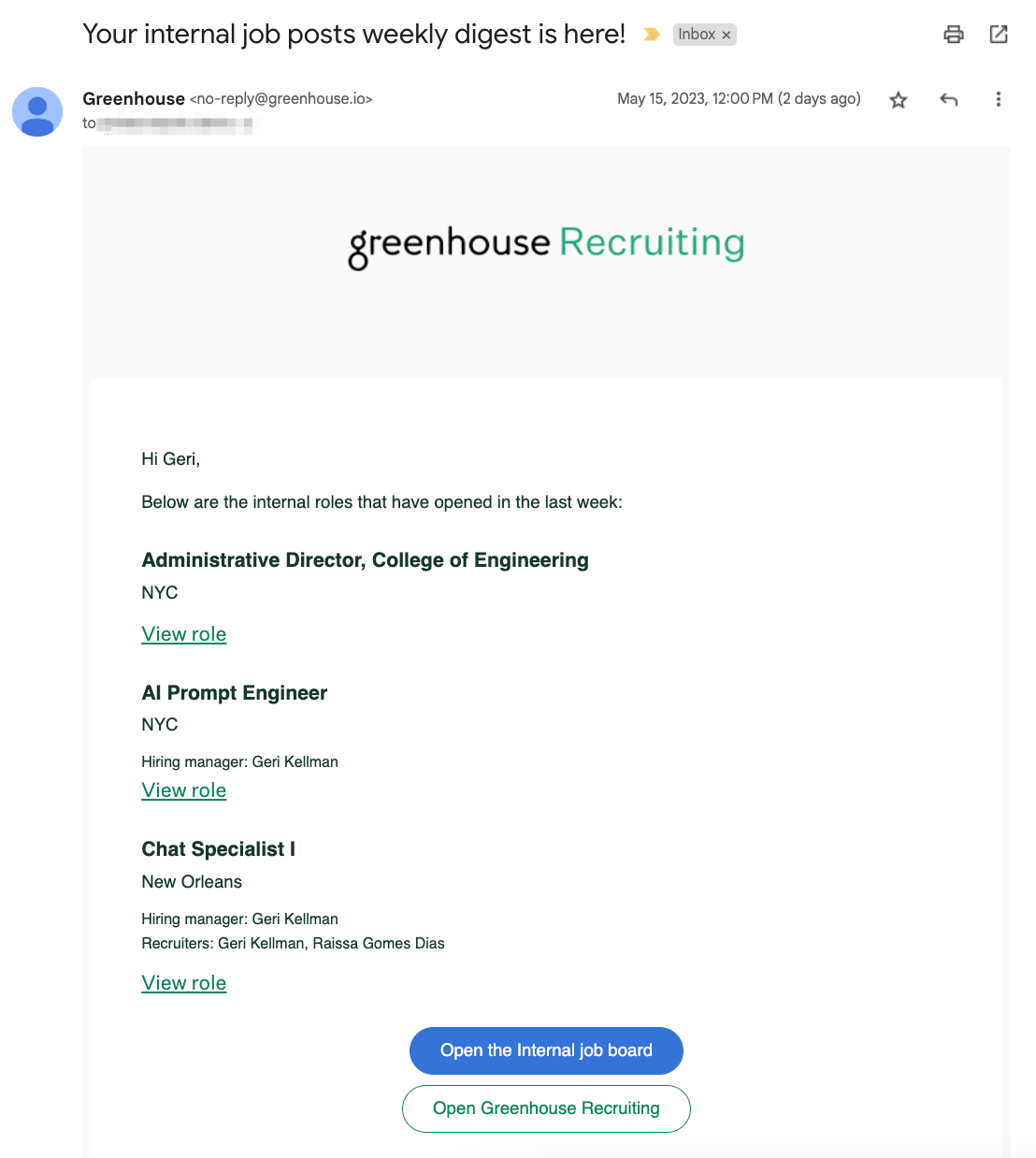1036x1158 pixels.
Task: Click the yellow importance marker icon
Action: 652,35
